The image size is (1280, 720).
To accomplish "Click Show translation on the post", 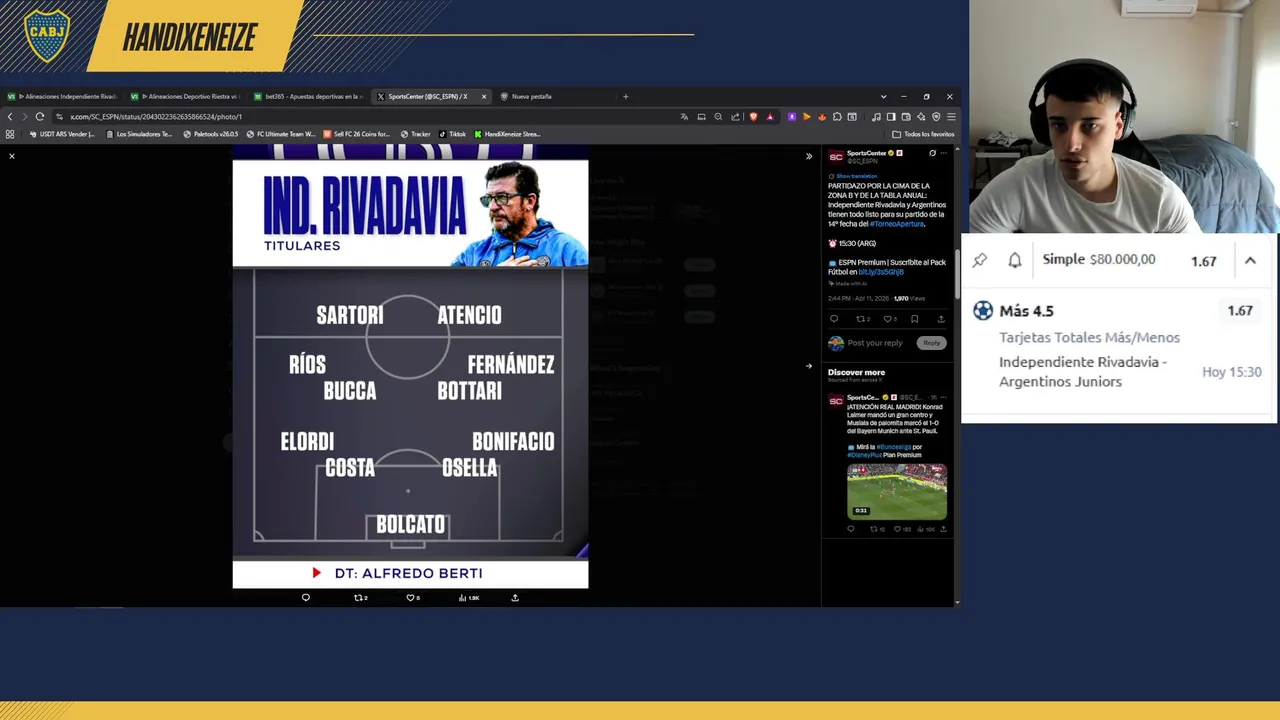I will [856, 176].
